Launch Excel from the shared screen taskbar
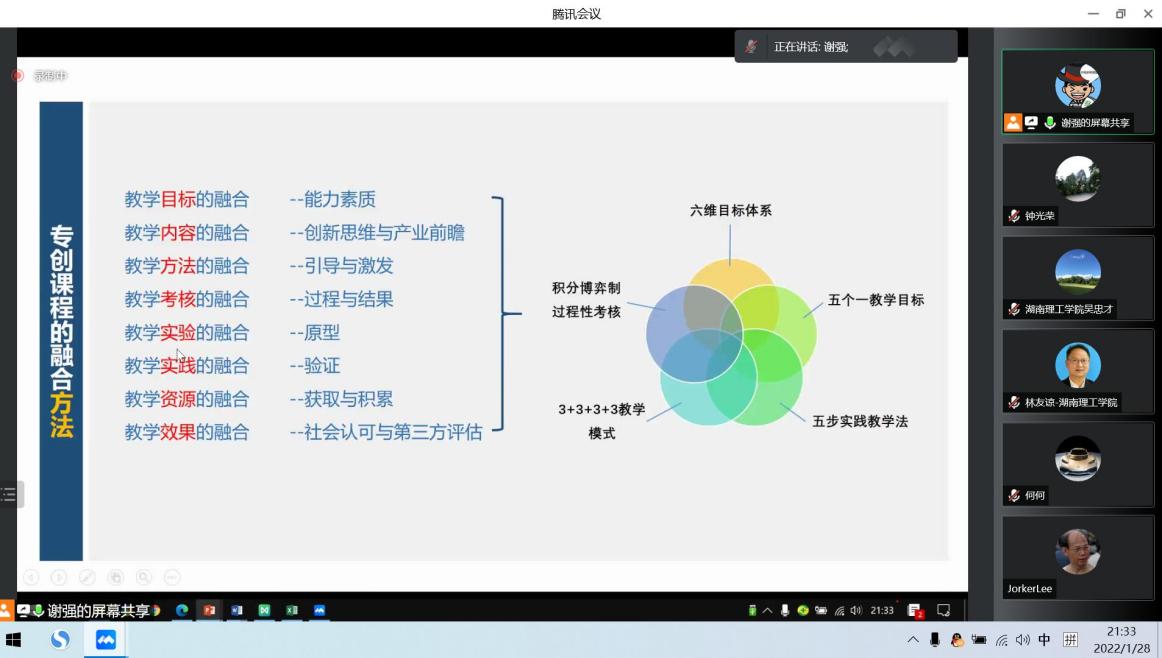This screenshot has height=658, width=1162. [x=291, y=609]
